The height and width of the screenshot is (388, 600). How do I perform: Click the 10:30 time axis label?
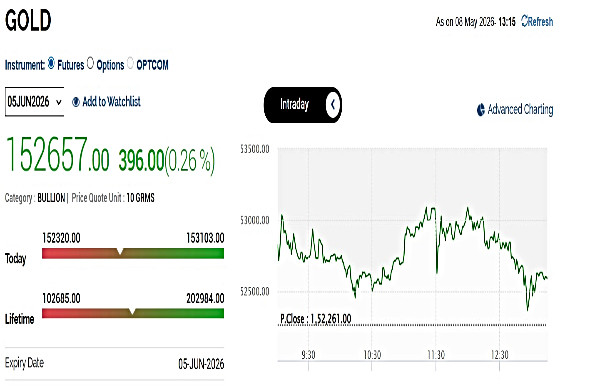point(372,355)
